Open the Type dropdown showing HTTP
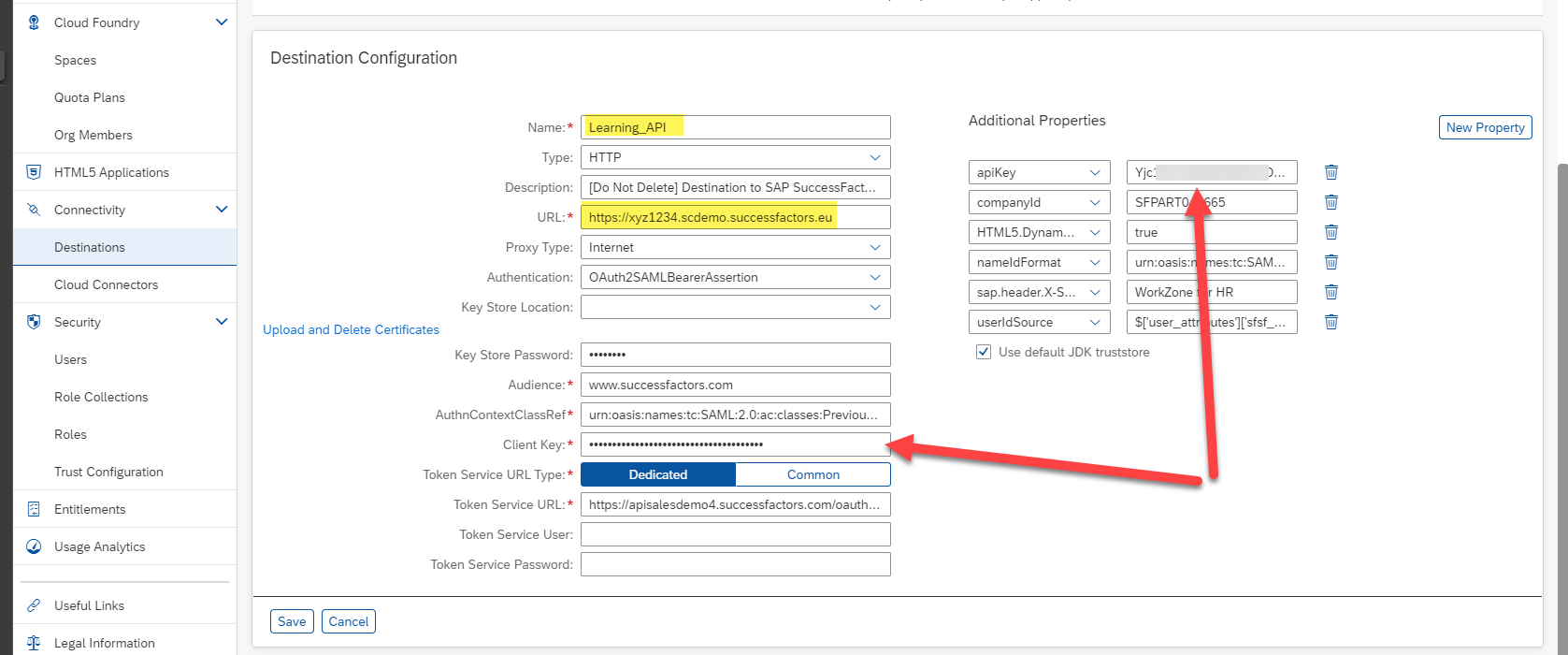The height and width of the screenshot is (655, 1568). (x=875, y=157)
